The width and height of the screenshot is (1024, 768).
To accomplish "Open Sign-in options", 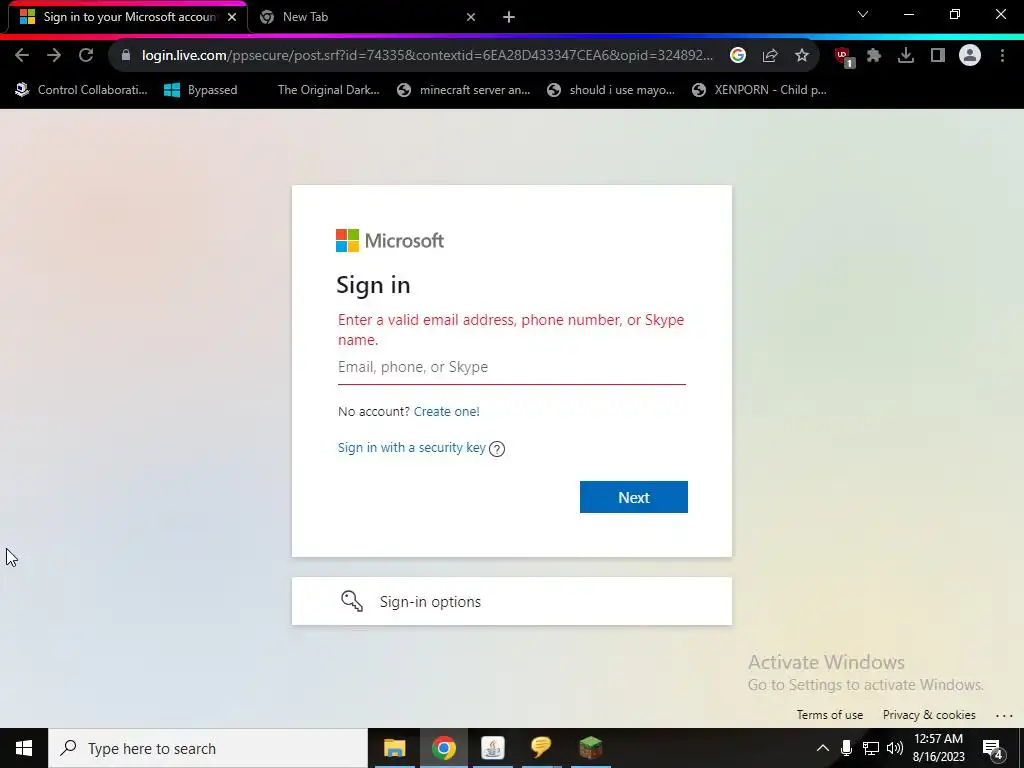I will (x=511, y=601).
